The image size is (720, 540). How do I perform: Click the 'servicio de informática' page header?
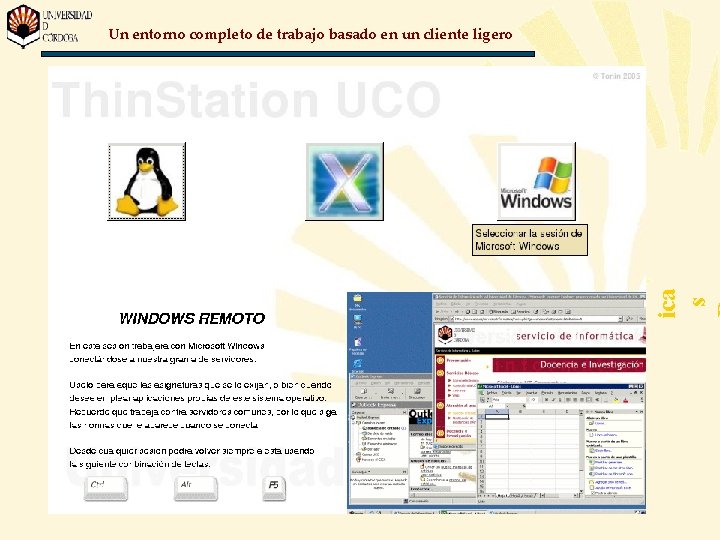click(575, 336)
